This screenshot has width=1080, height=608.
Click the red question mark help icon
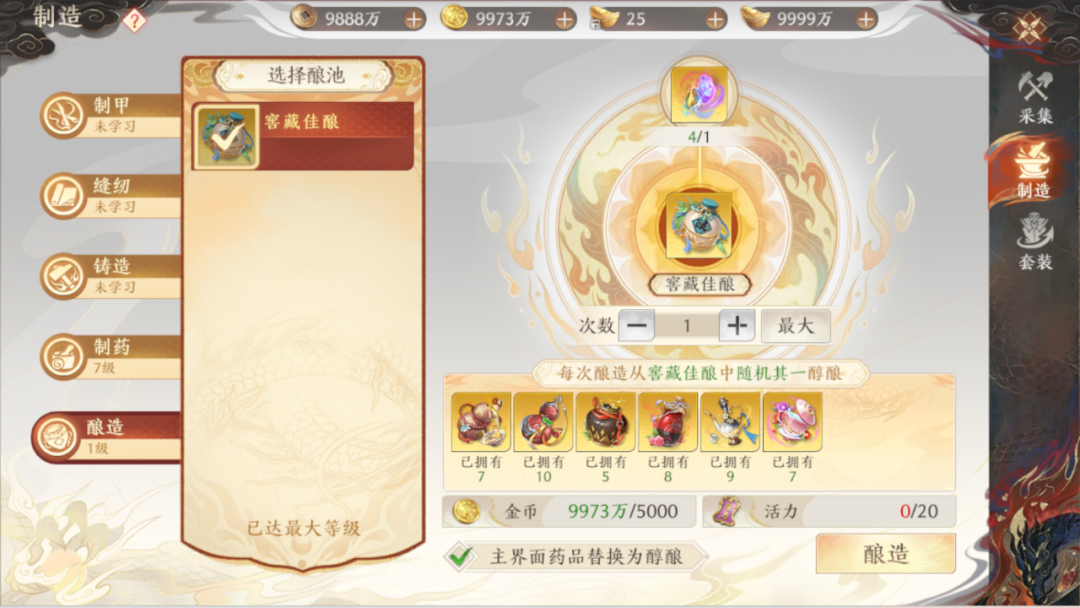(x=134, y=21)
